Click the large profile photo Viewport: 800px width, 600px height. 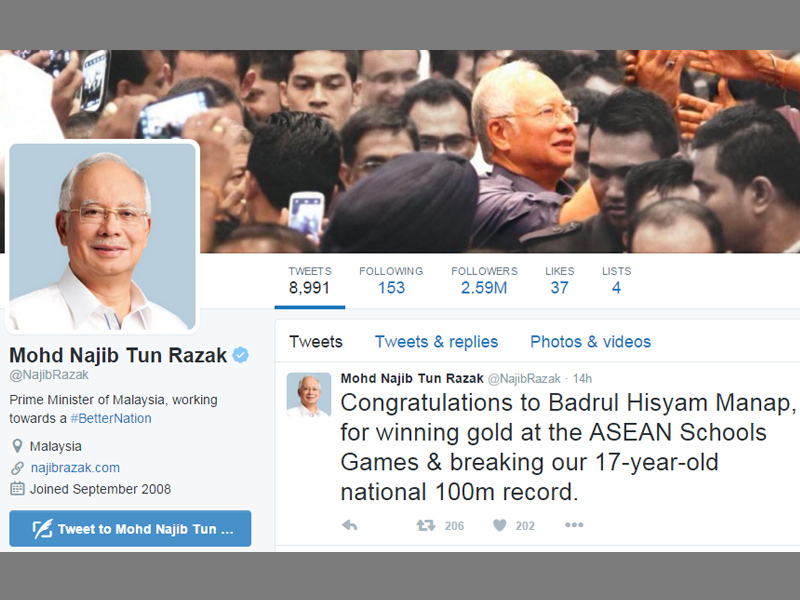[103, 237]
